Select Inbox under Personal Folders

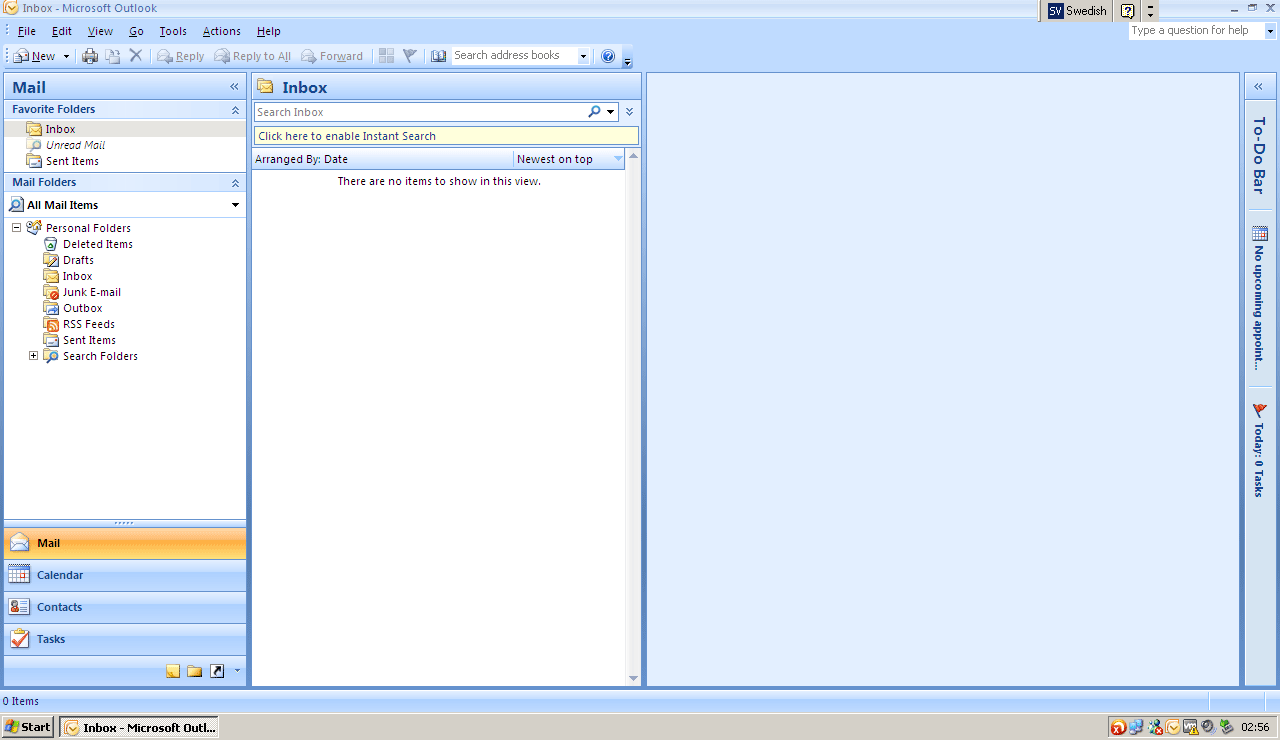[x=77, y=276]
